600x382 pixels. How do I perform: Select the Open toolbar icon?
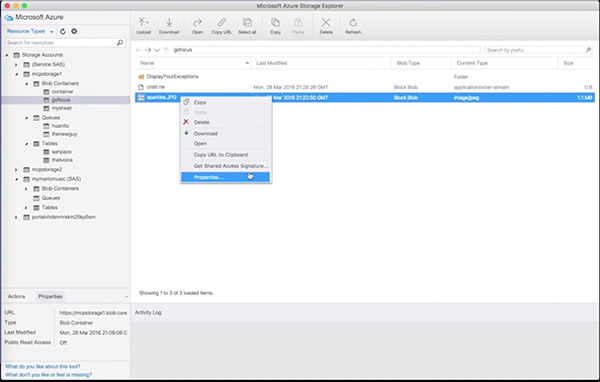pyautogui.click(x=197, y=26)
